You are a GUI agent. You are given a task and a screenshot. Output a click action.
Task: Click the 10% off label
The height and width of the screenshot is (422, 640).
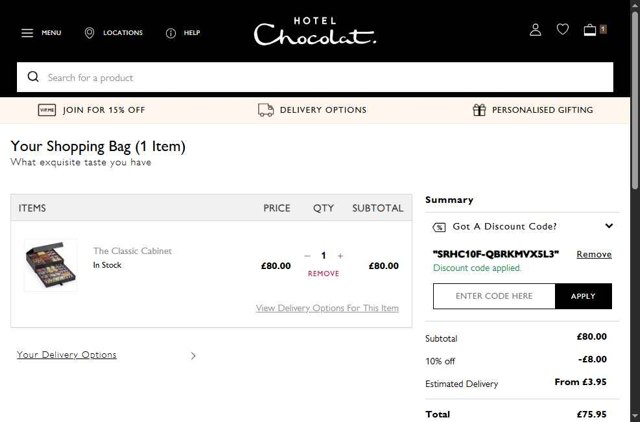click(440, 361)
